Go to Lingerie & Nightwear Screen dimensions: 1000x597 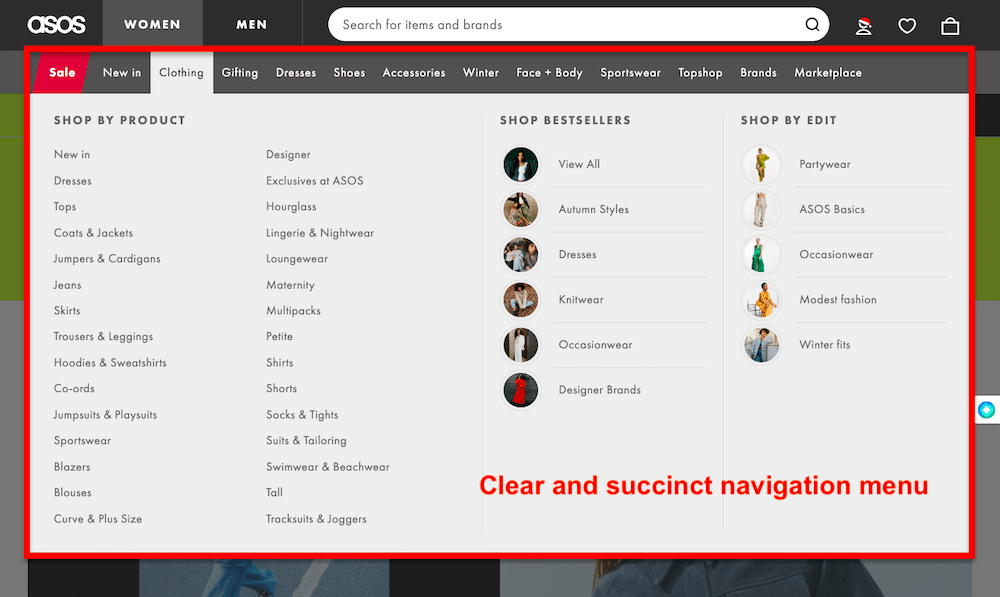pyautogui.click(x=320, y=233)
